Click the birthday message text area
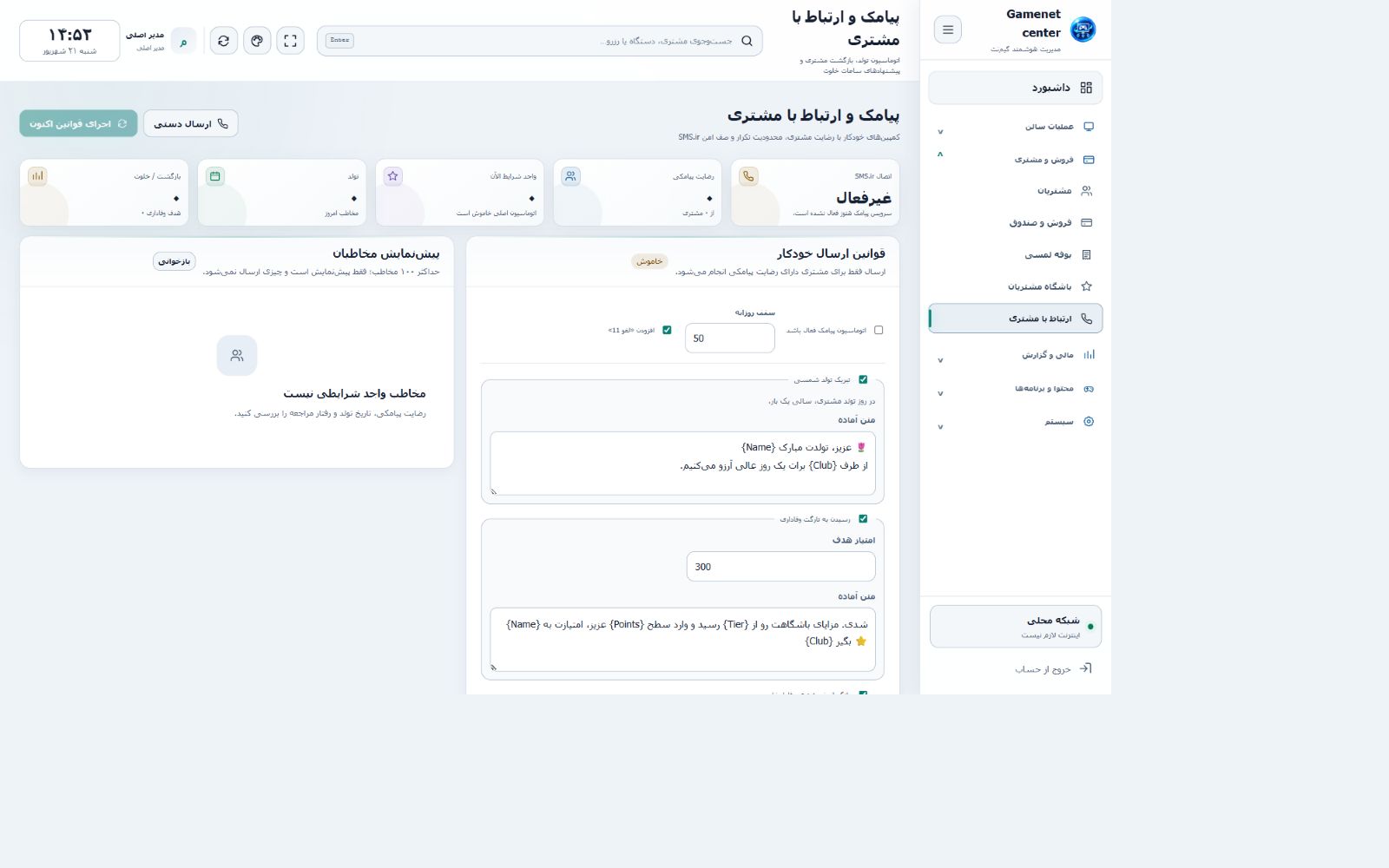 (683, 464)
